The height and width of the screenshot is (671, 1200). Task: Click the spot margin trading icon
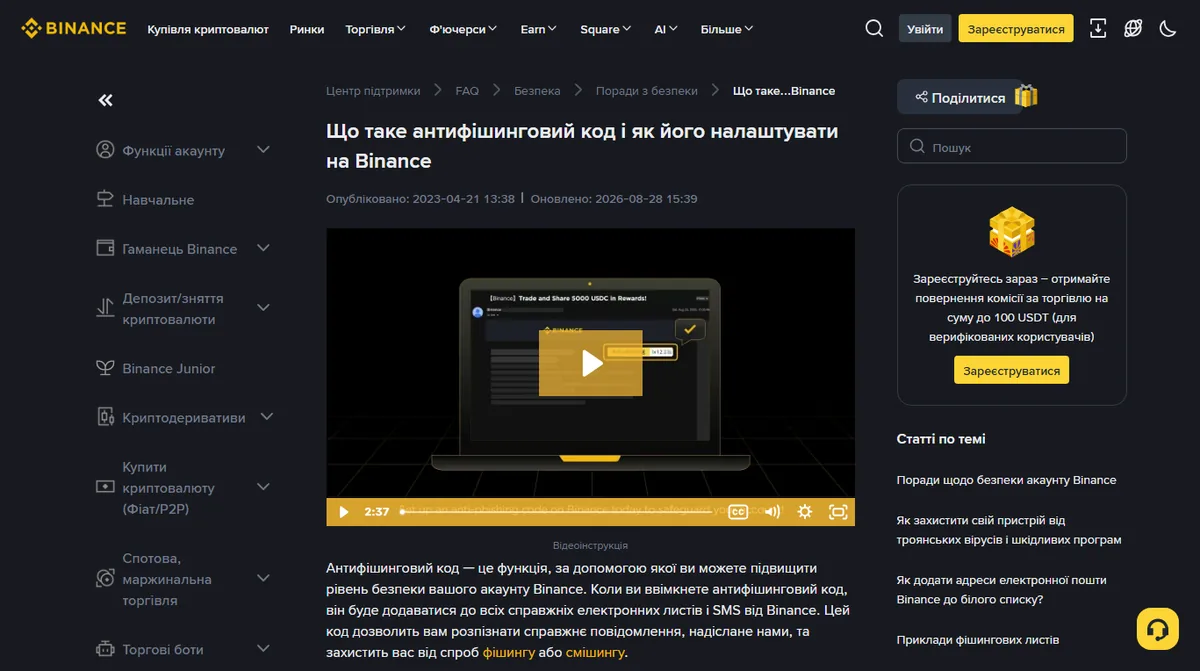(x=105, y=579)
